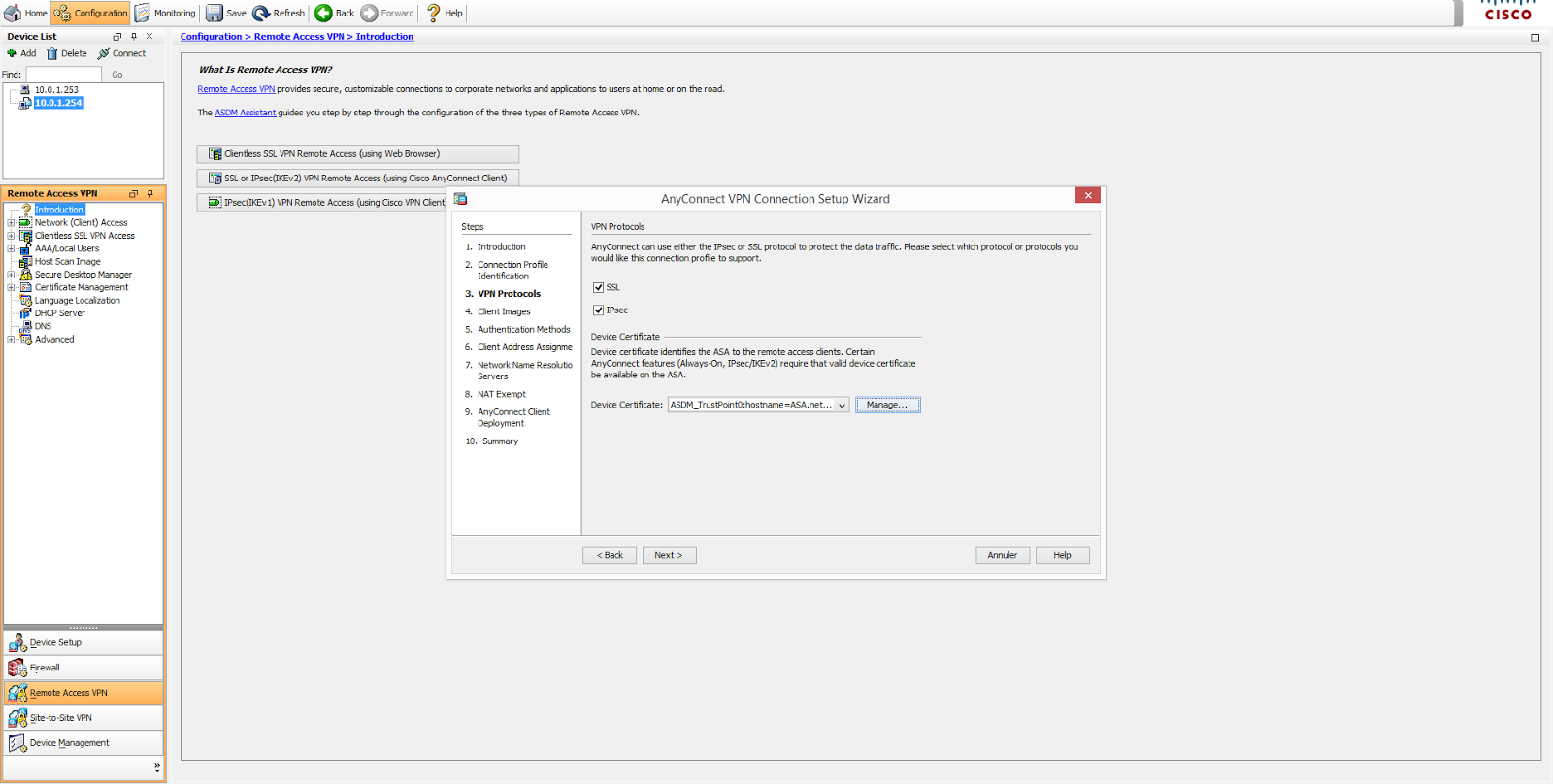Click the Find input field
The image size is (1553, 784).
coord(64,74)
